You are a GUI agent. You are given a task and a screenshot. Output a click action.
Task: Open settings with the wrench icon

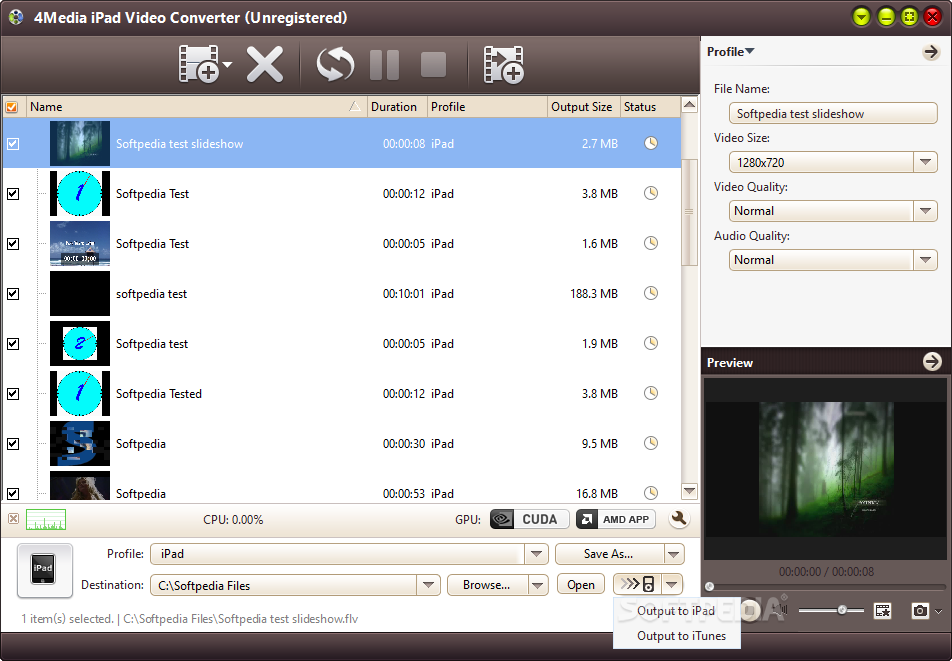click(x=679, y=519)
